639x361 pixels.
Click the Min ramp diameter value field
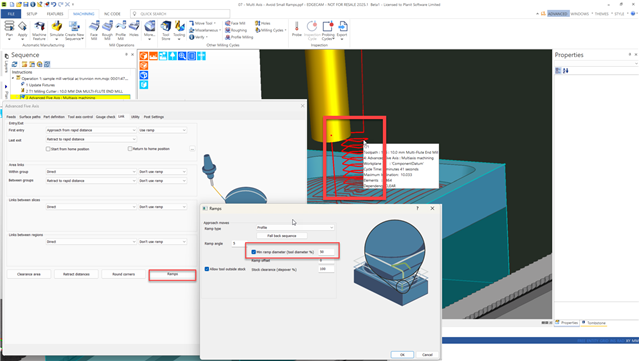click(x=326, y=252)
